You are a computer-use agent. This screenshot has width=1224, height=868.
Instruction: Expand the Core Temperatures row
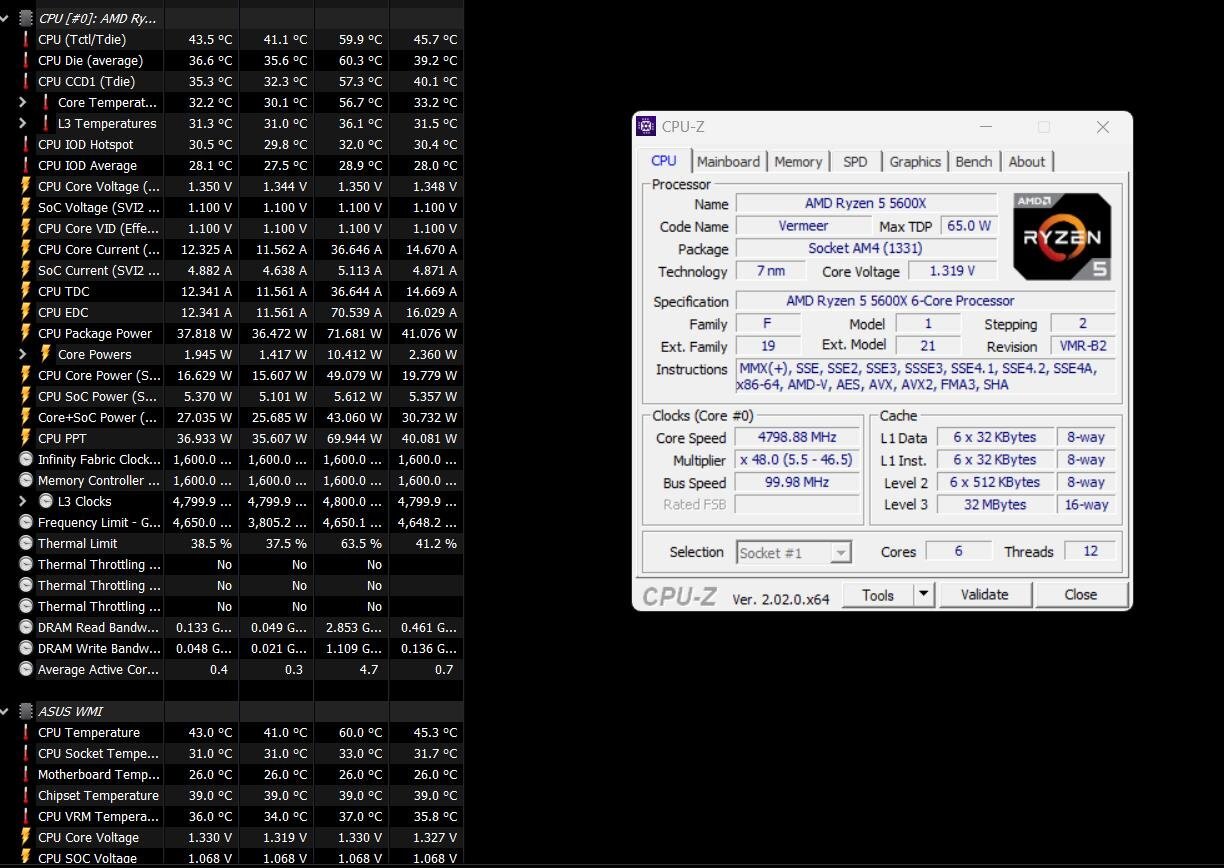23,102
